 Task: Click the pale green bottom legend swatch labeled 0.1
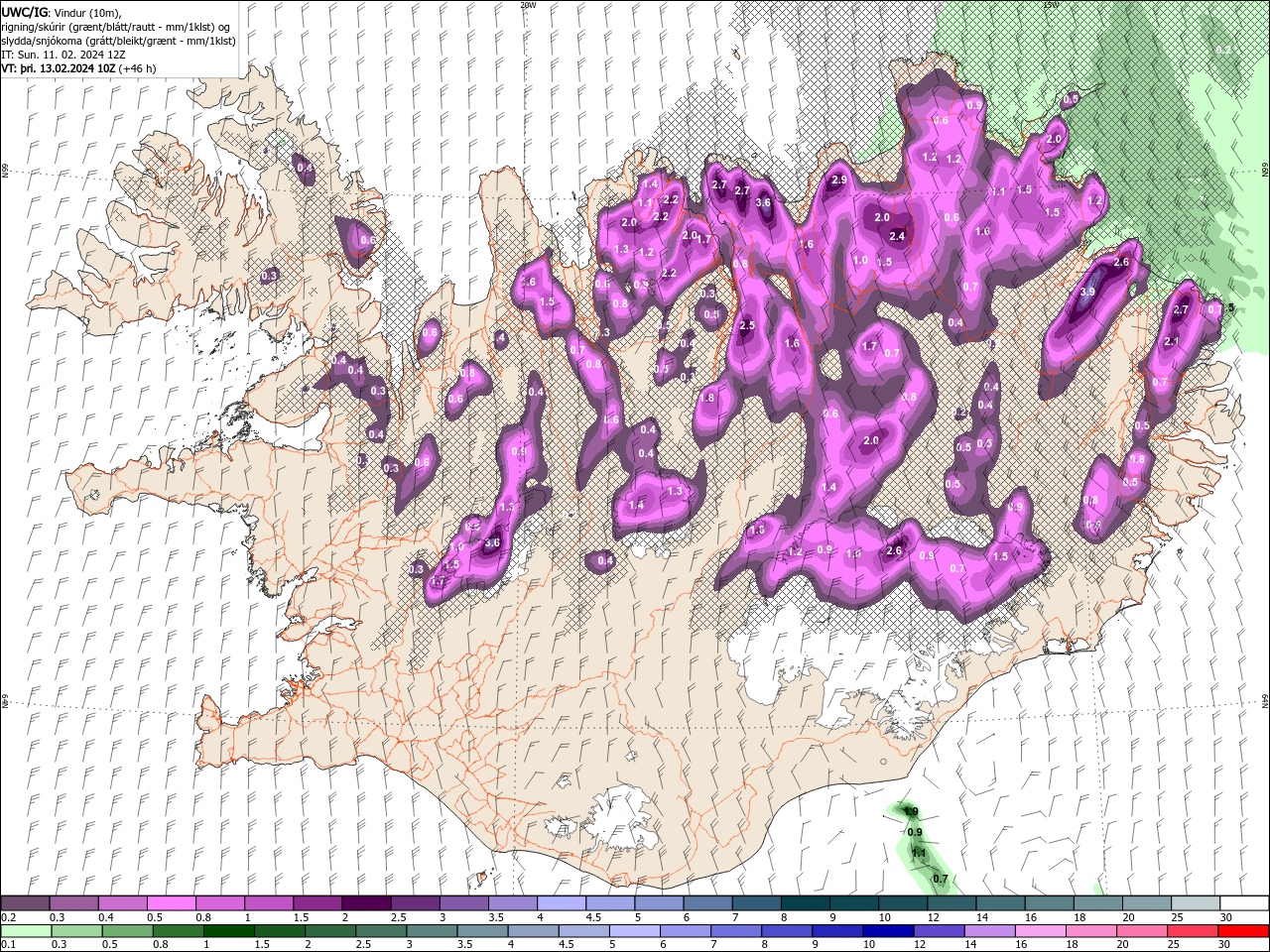coord(25,931)
